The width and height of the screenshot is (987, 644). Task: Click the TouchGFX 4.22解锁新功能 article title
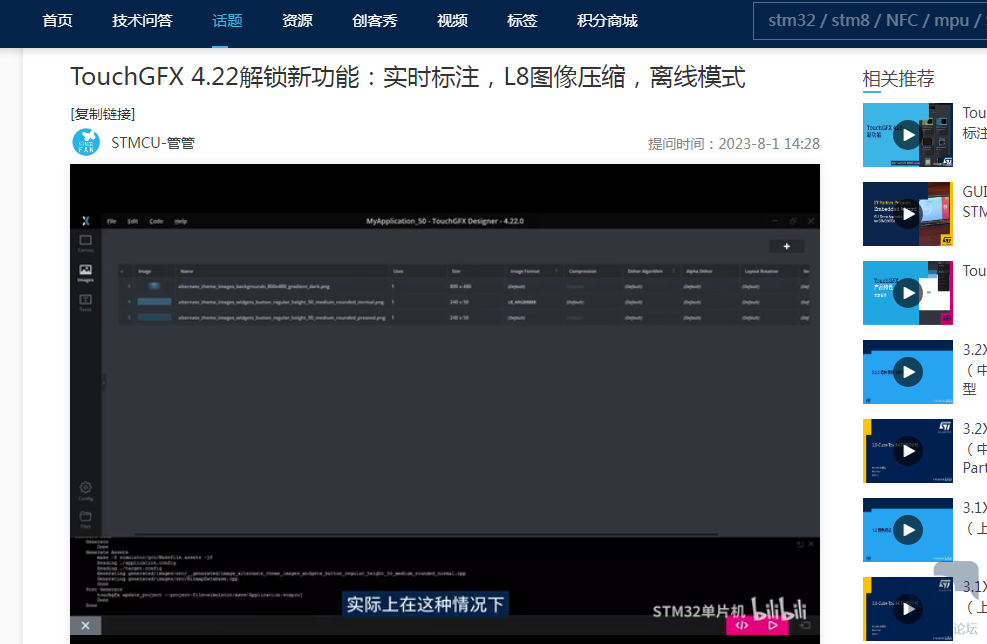pos(408,77)
